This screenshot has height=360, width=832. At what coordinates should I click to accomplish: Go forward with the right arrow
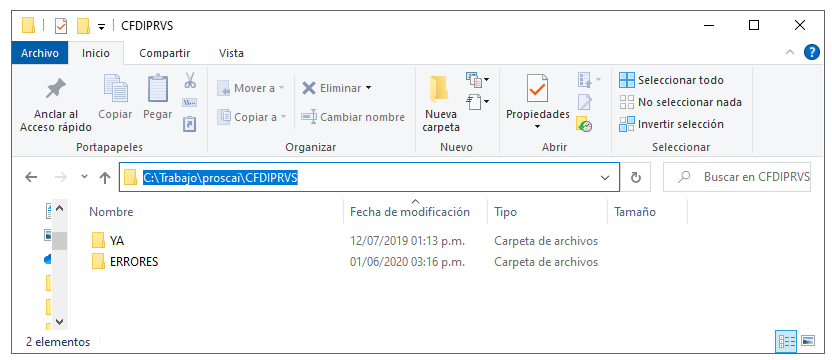tap(61, 177)
